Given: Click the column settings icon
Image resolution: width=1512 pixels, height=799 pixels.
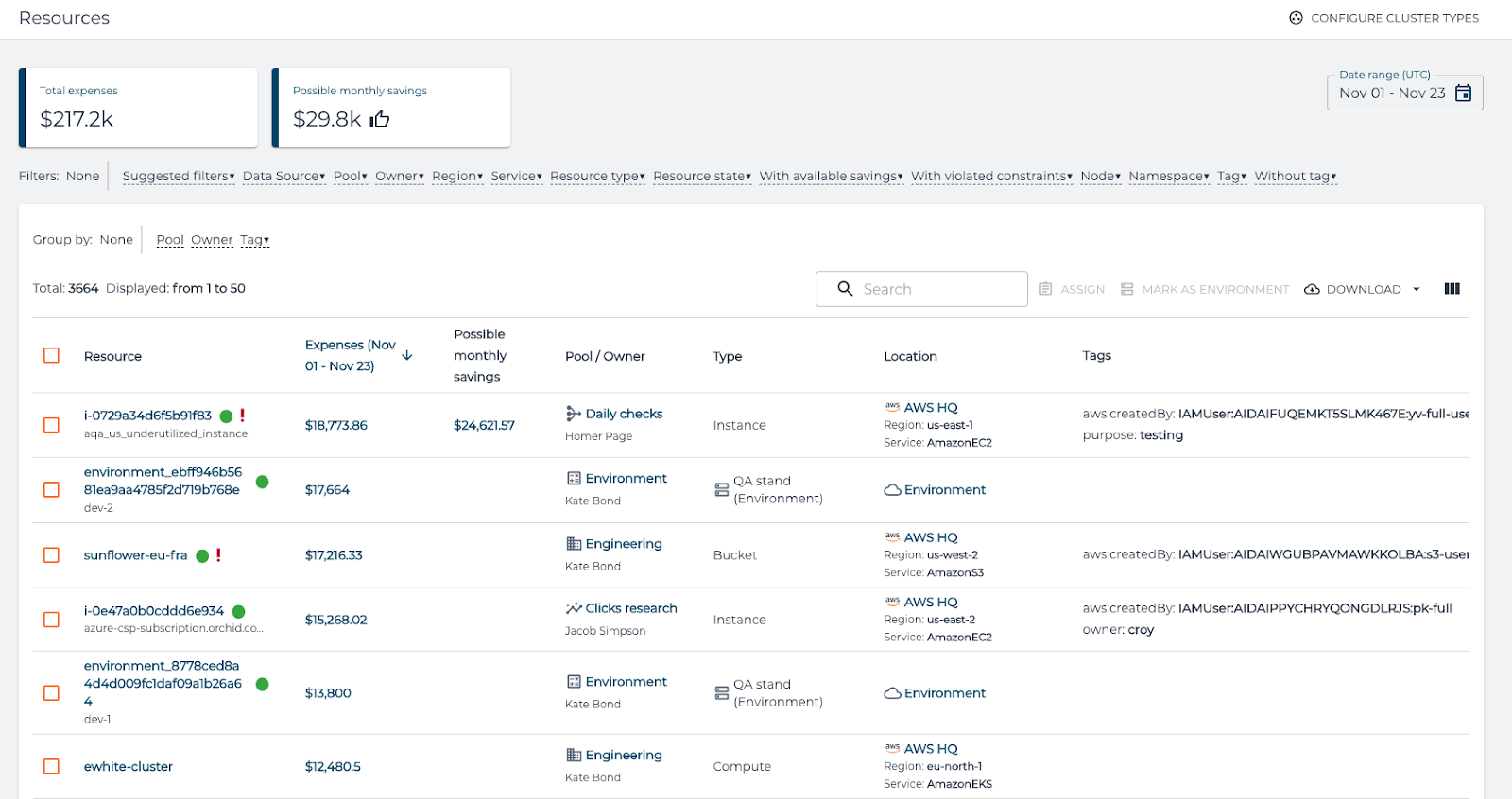Looking at the screenshot, I should point(1452,289).
